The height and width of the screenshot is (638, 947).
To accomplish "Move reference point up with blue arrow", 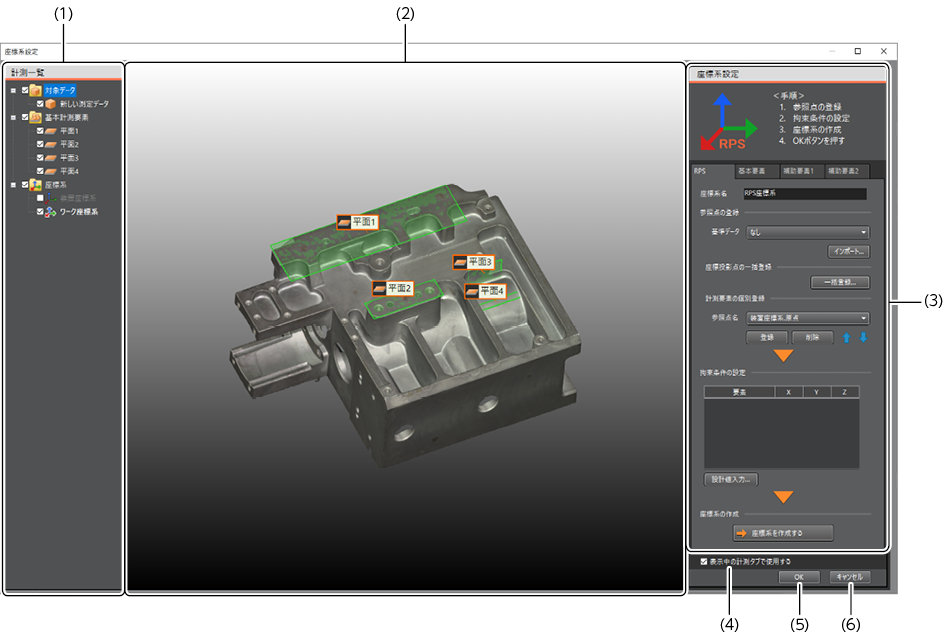I will click(849, 337).
